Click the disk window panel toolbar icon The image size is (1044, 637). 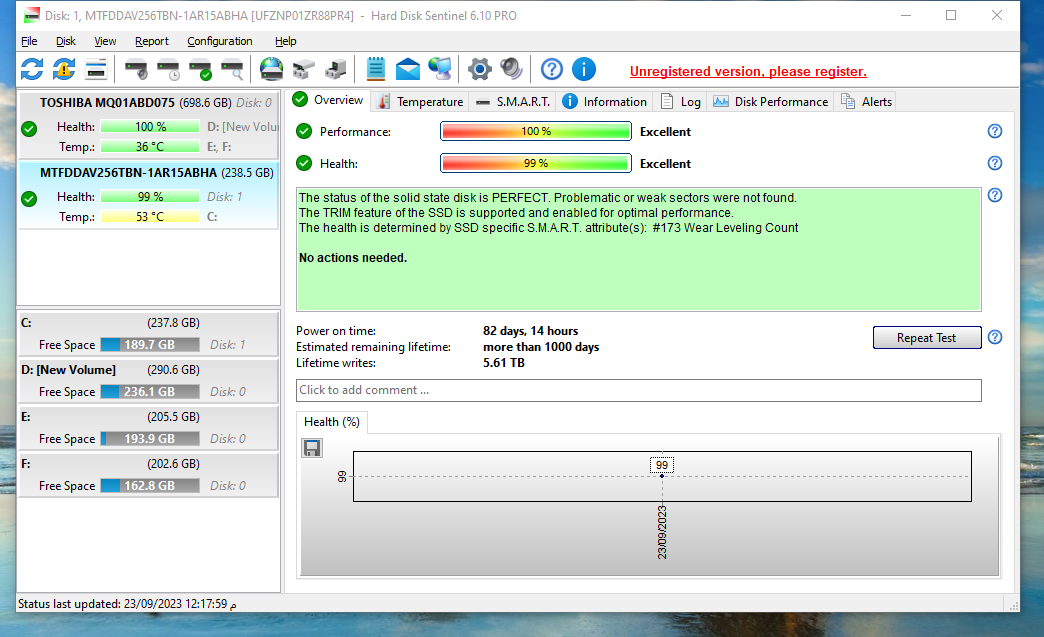[96, 69]
